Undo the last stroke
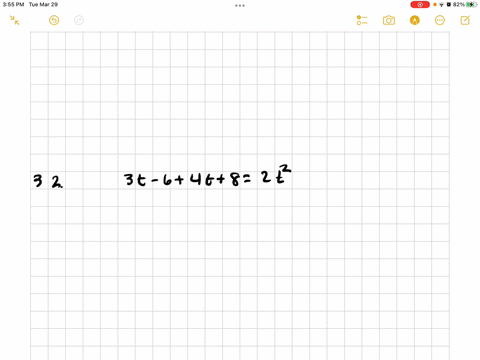 (x=54, y=20)
